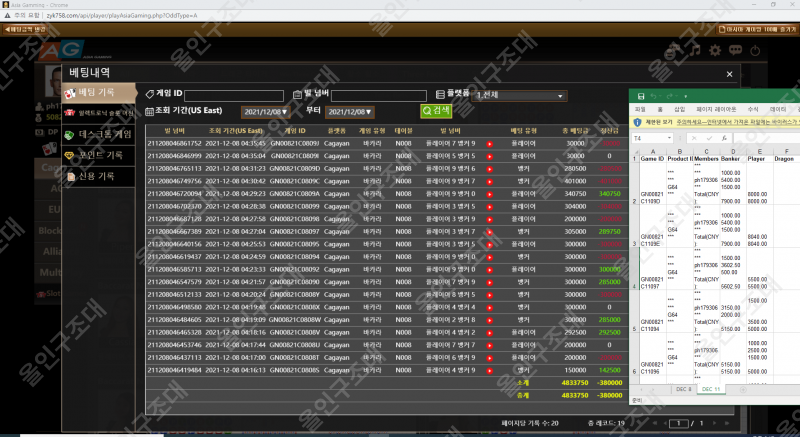Viewport: 800px width, 437px height.
Task: Play replay for bill 211208046720094
Action: click(489, 194)
